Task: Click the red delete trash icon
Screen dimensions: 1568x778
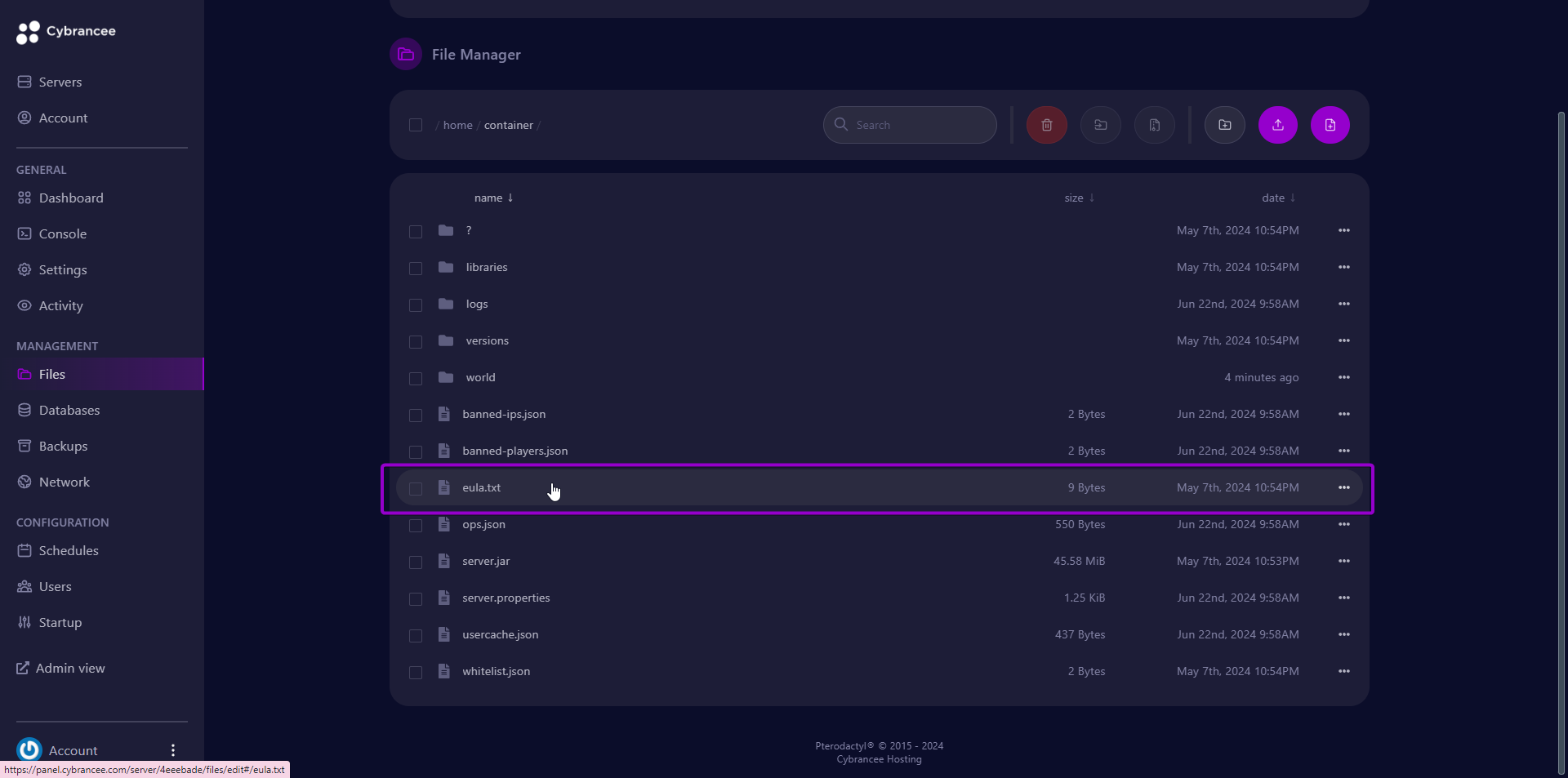Action: (x=1046, y=125)
